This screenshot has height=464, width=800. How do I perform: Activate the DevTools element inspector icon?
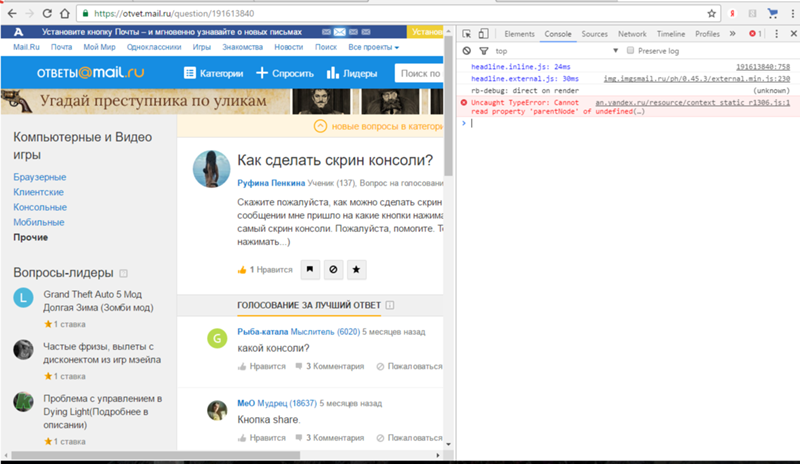(466, 34)
